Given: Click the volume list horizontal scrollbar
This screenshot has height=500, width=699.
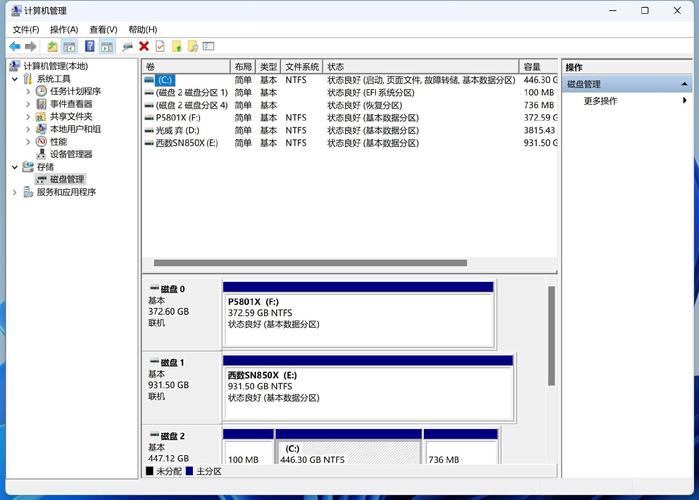Looking at the screenshot, I should 310,263.
